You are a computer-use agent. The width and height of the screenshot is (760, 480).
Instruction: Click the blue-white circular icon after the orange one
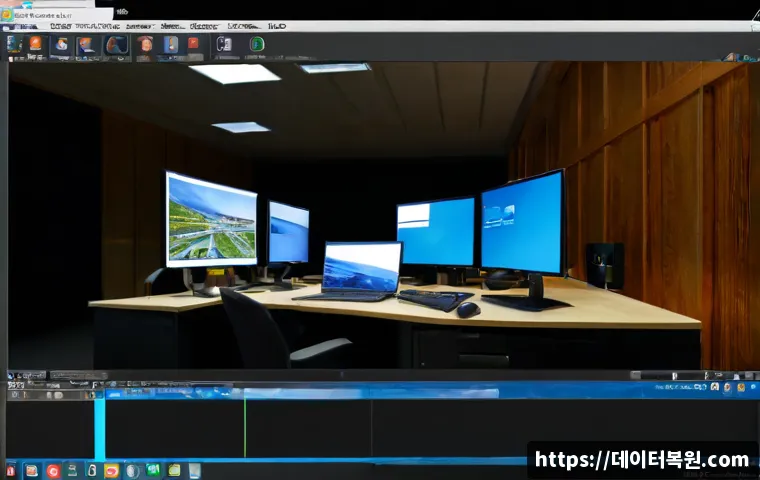61,45
